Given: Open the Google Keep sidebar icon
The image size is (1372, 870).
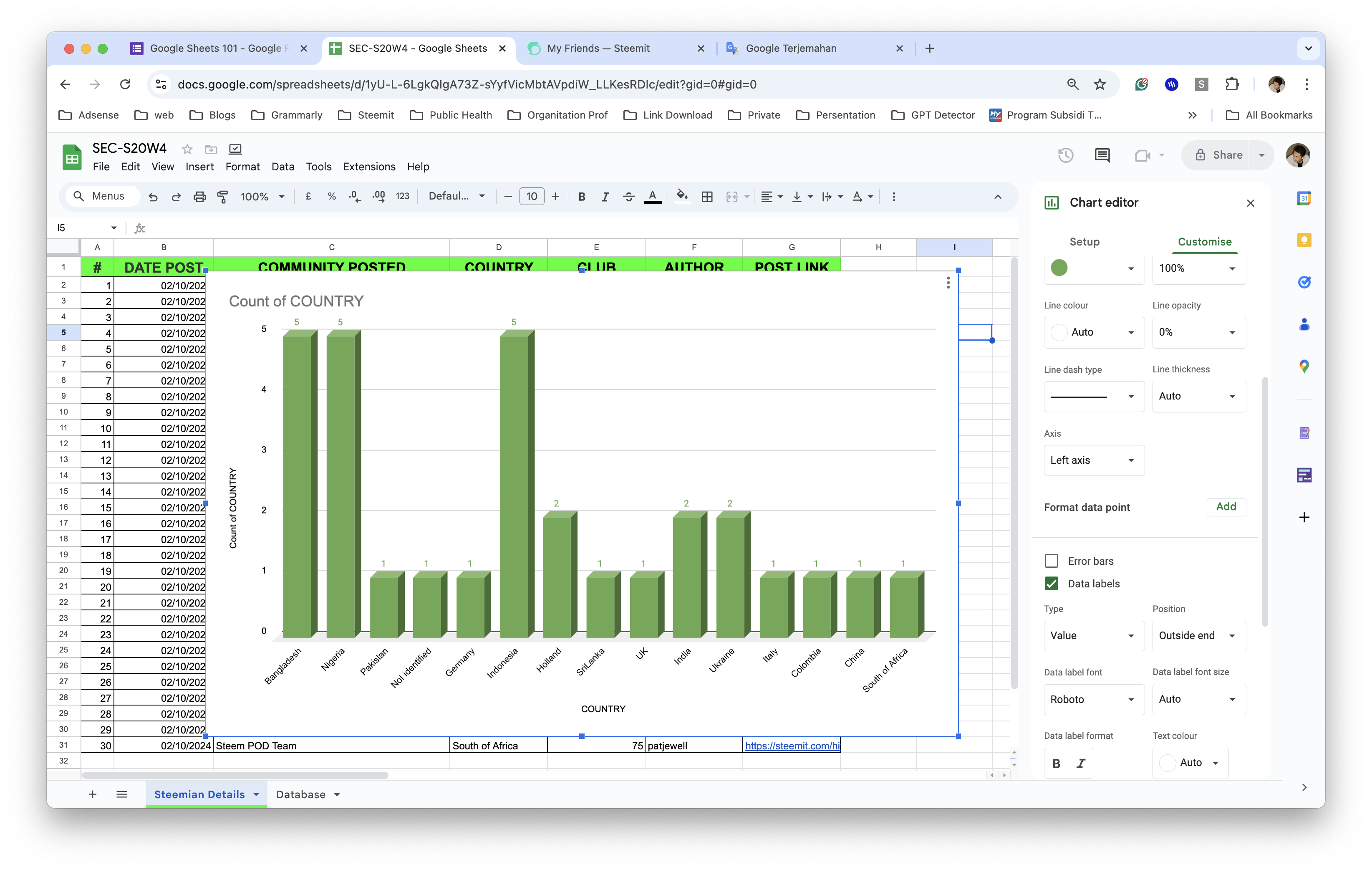Looking at the screenshot, I should click(x=1304, y=240).
